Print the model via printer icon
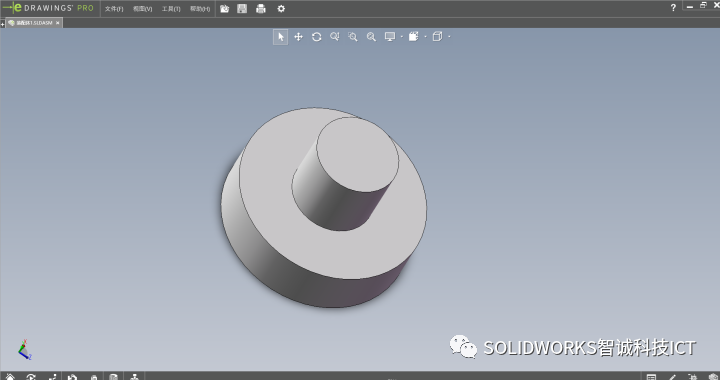The height and width of the screenshot is (380, 720). click(261, 9)
